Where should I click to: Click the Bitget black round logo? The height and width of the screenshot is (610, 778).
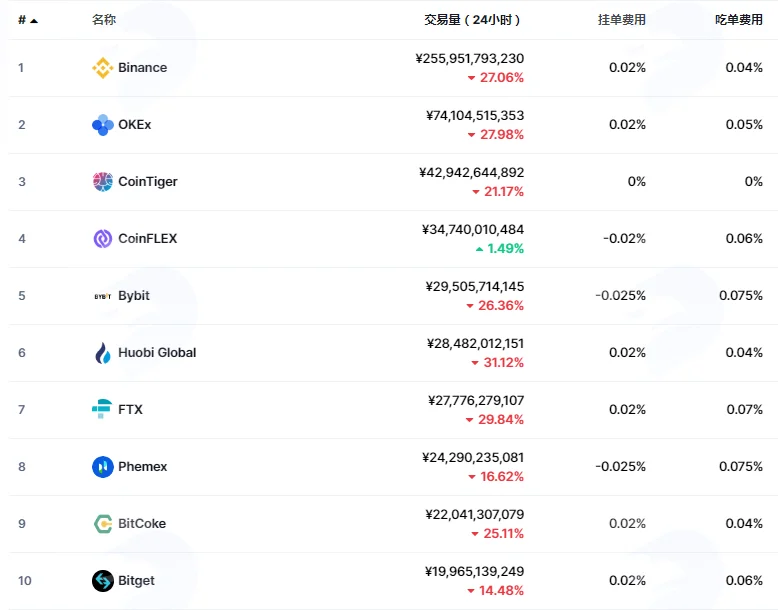[103, 581]
